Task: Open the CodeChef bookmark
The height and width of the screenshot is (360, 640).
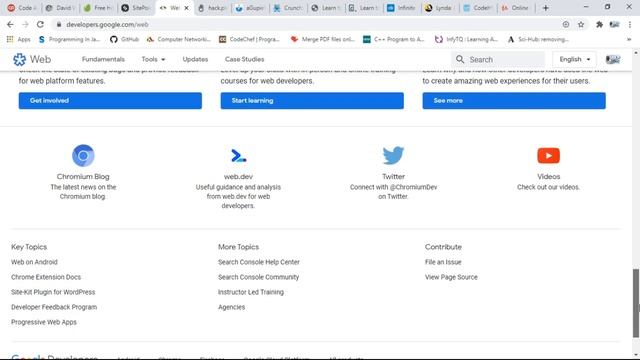Action: (x=249, y=39)
